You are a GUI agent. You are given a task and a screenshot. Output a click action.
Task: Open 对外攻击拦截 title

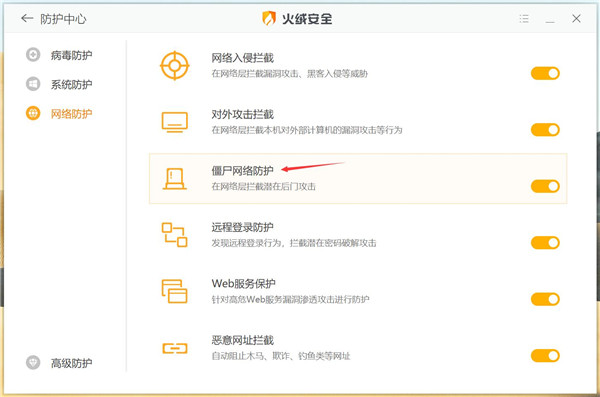pyautogui.click(x=243, y=114)
